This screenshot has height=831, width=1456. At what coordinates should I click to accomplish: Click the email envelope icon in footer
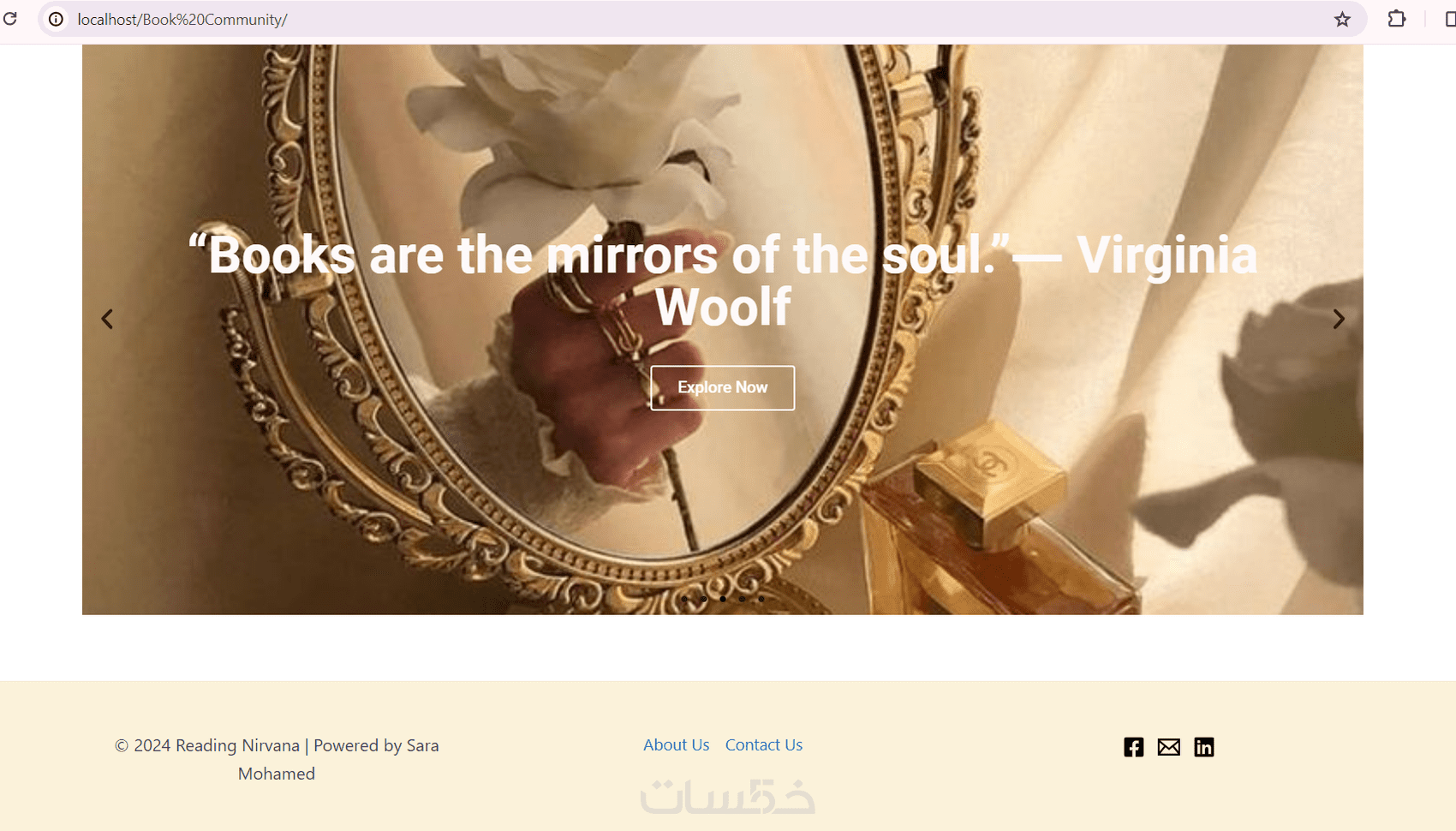tap(1168, 747)
